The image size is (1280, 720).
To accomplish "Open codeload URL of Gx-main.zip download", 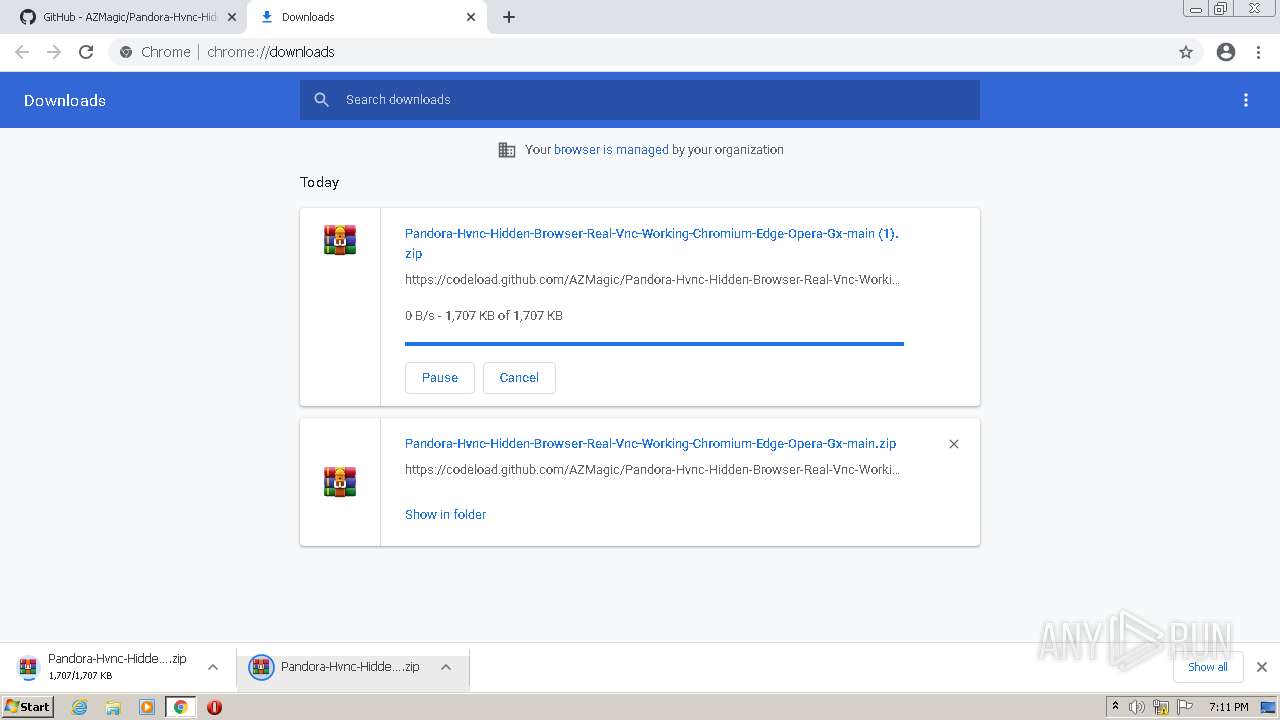I will pyautogui.click(x=652, y=470).
